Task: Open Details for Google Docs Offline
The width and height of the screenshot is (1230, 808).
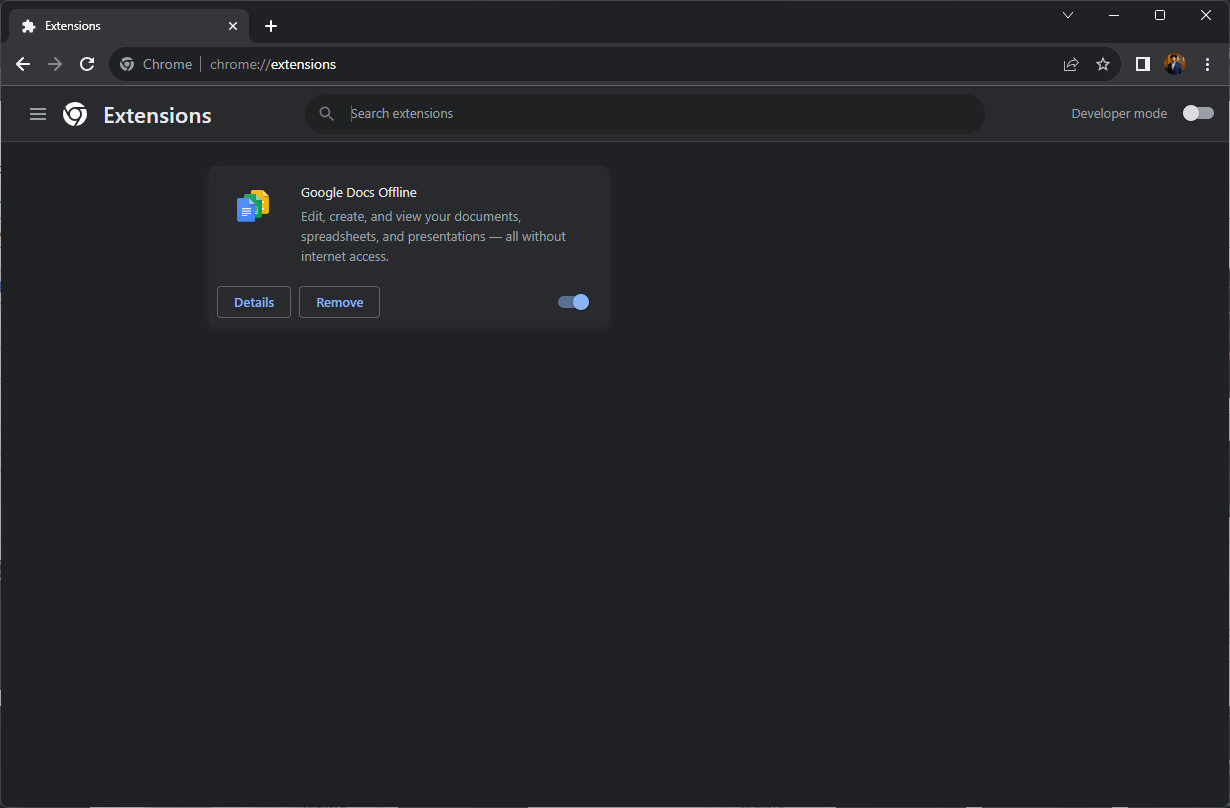Action: point(254,302)
